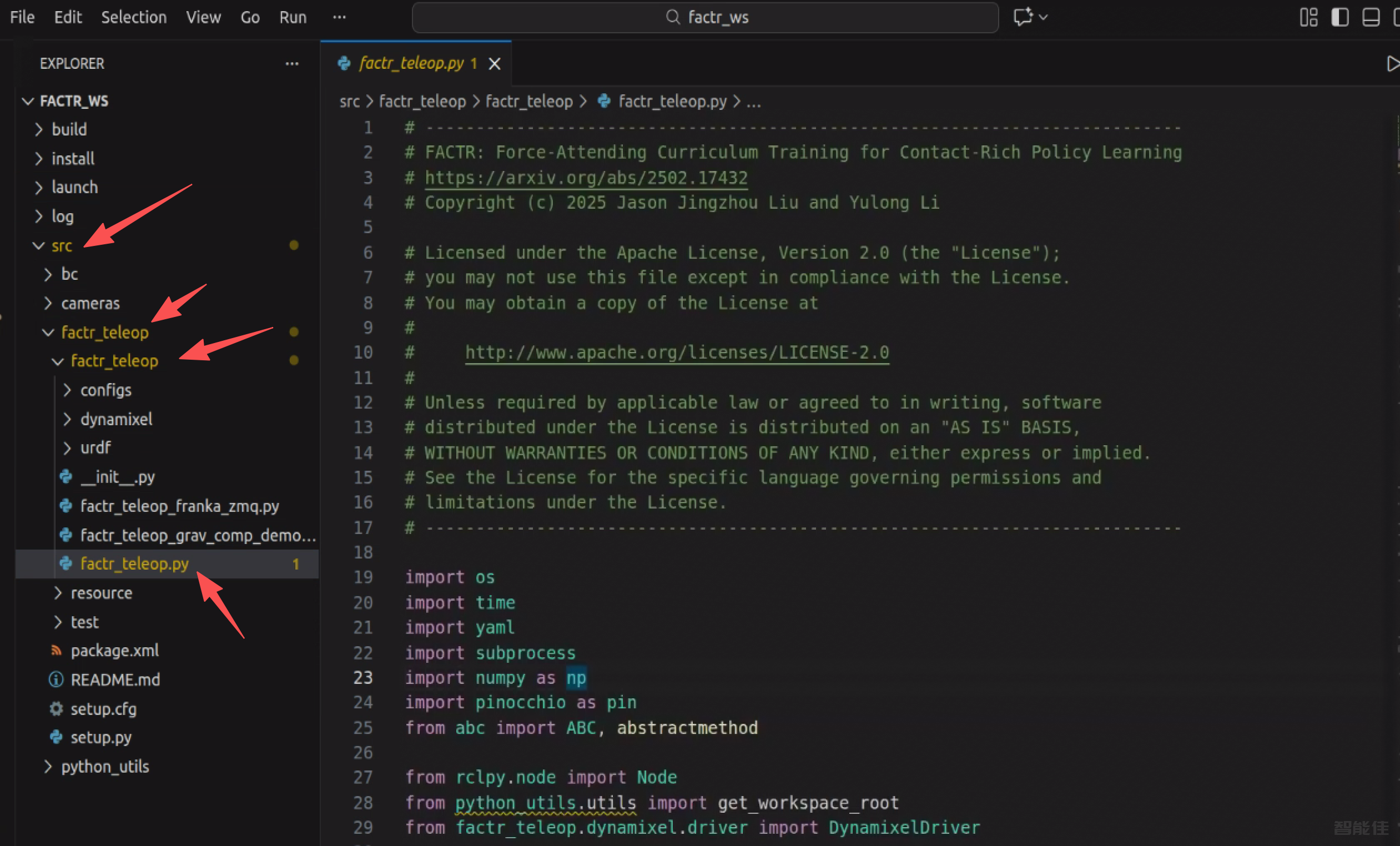Click the arxiv.org paper link
The width and height of the screenshot is (1400, 846).
tap(586, 177)
